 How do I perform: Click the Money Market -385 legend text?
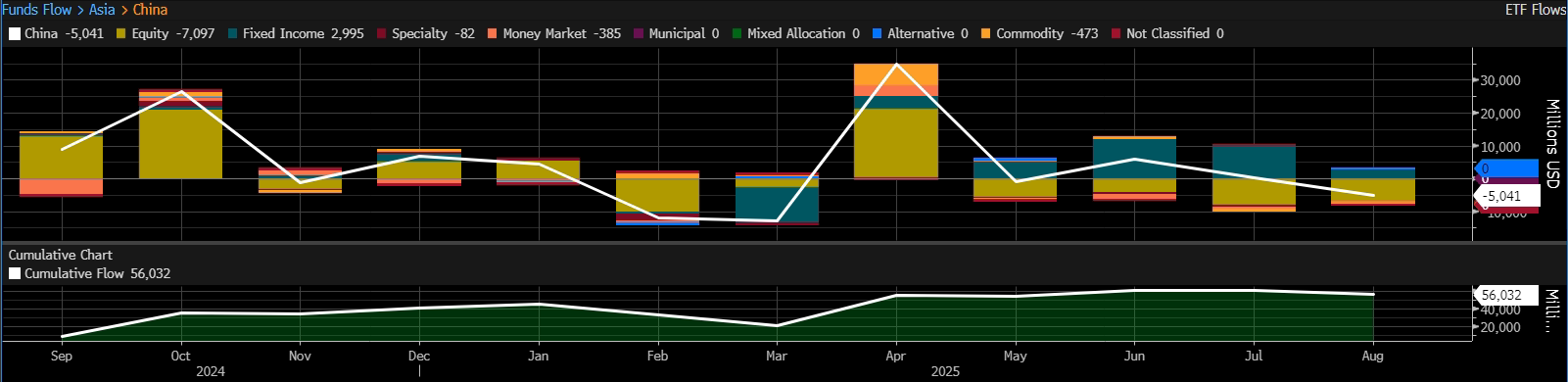pyautogui.click(x=561, y=33)
